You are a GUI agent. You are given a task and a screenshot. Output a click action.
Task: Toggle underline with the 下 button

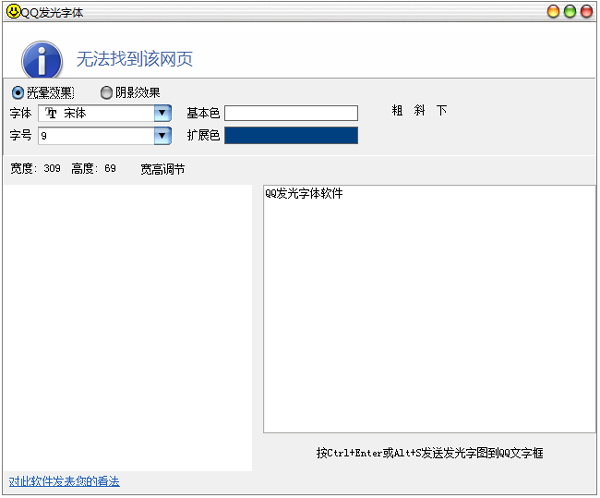click(442, 111)
